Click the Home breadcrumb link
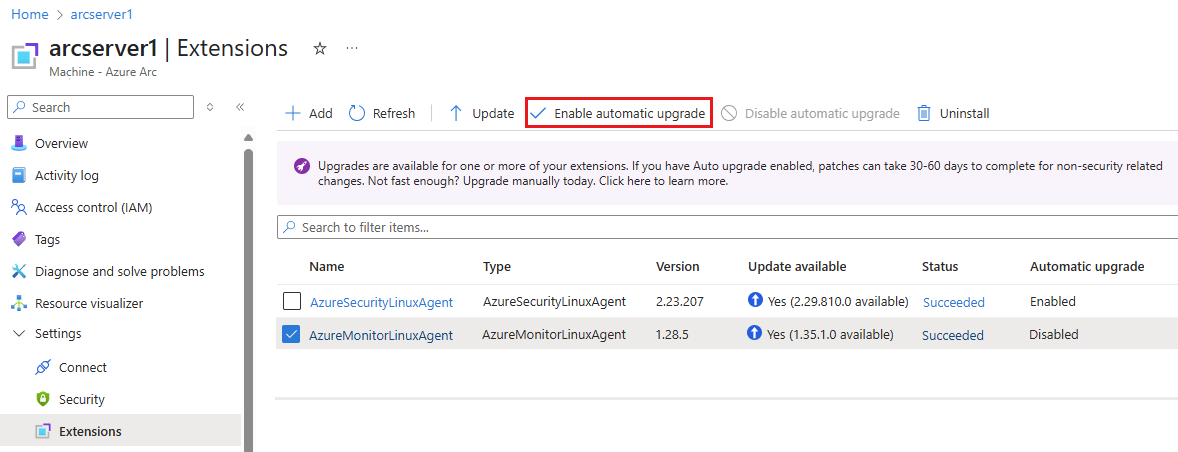Viewport: 1178px width, 452px height. point(29,15)
